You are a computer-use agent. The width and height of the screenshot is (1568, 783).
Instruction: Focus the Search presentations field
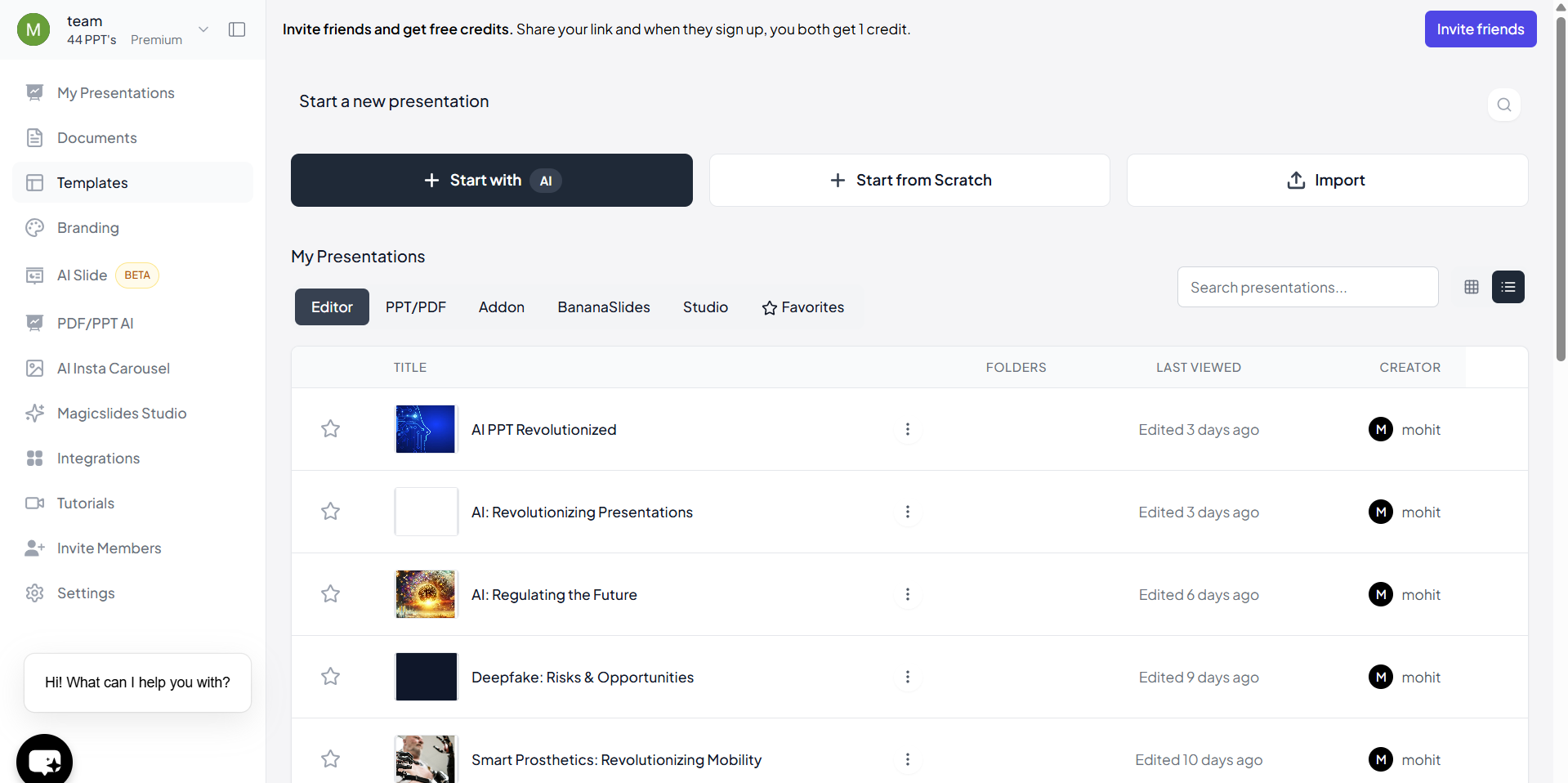tap(1307, 288)
